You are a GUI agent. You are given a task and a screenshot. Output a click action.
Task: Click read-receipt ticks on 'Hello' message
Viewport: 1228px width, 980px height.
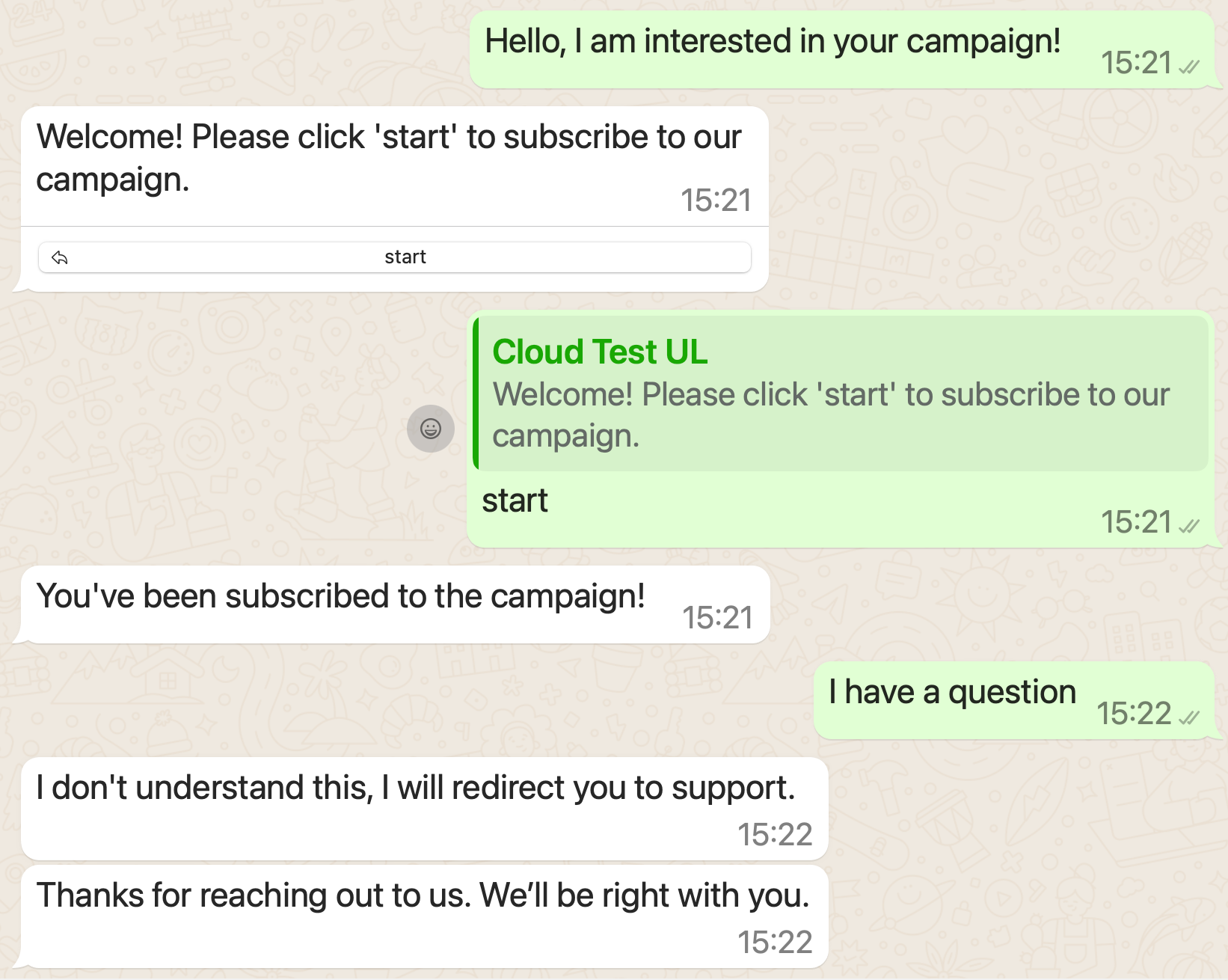point(1189,67)
